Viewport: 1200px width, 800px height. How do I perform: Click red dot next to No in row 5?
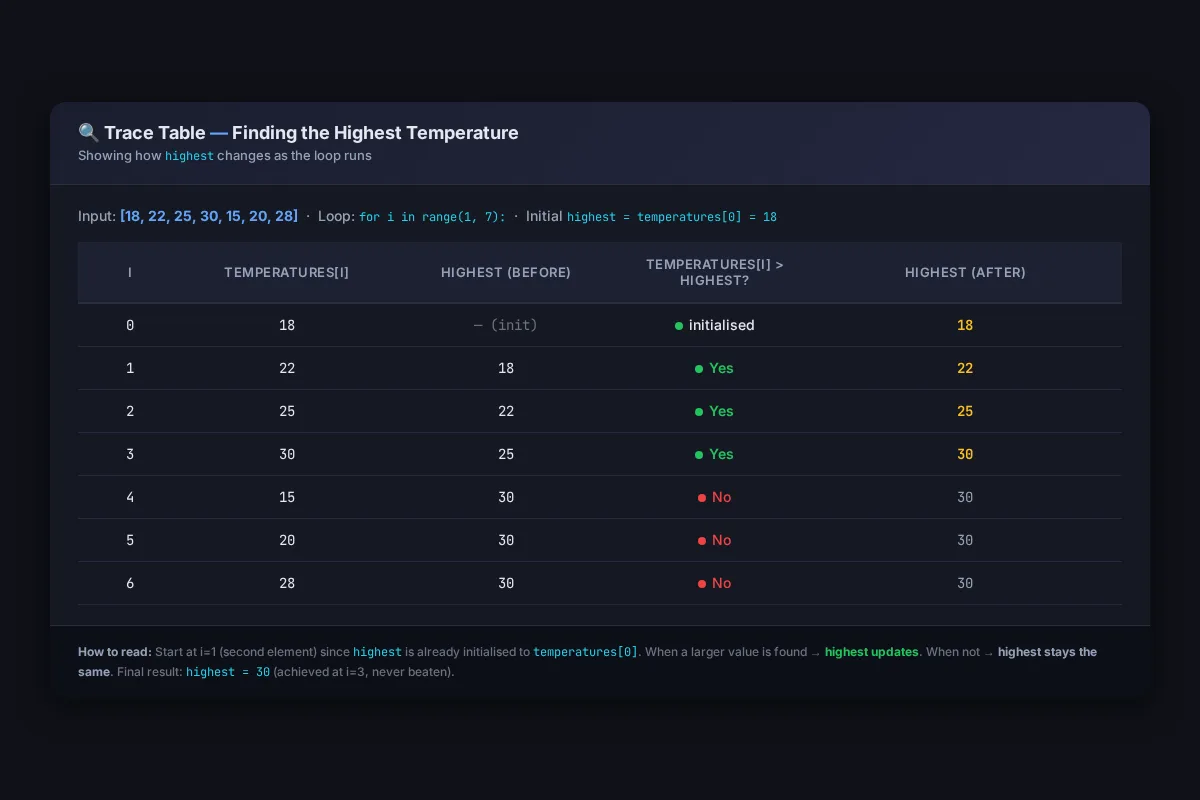tap(702, 541)
